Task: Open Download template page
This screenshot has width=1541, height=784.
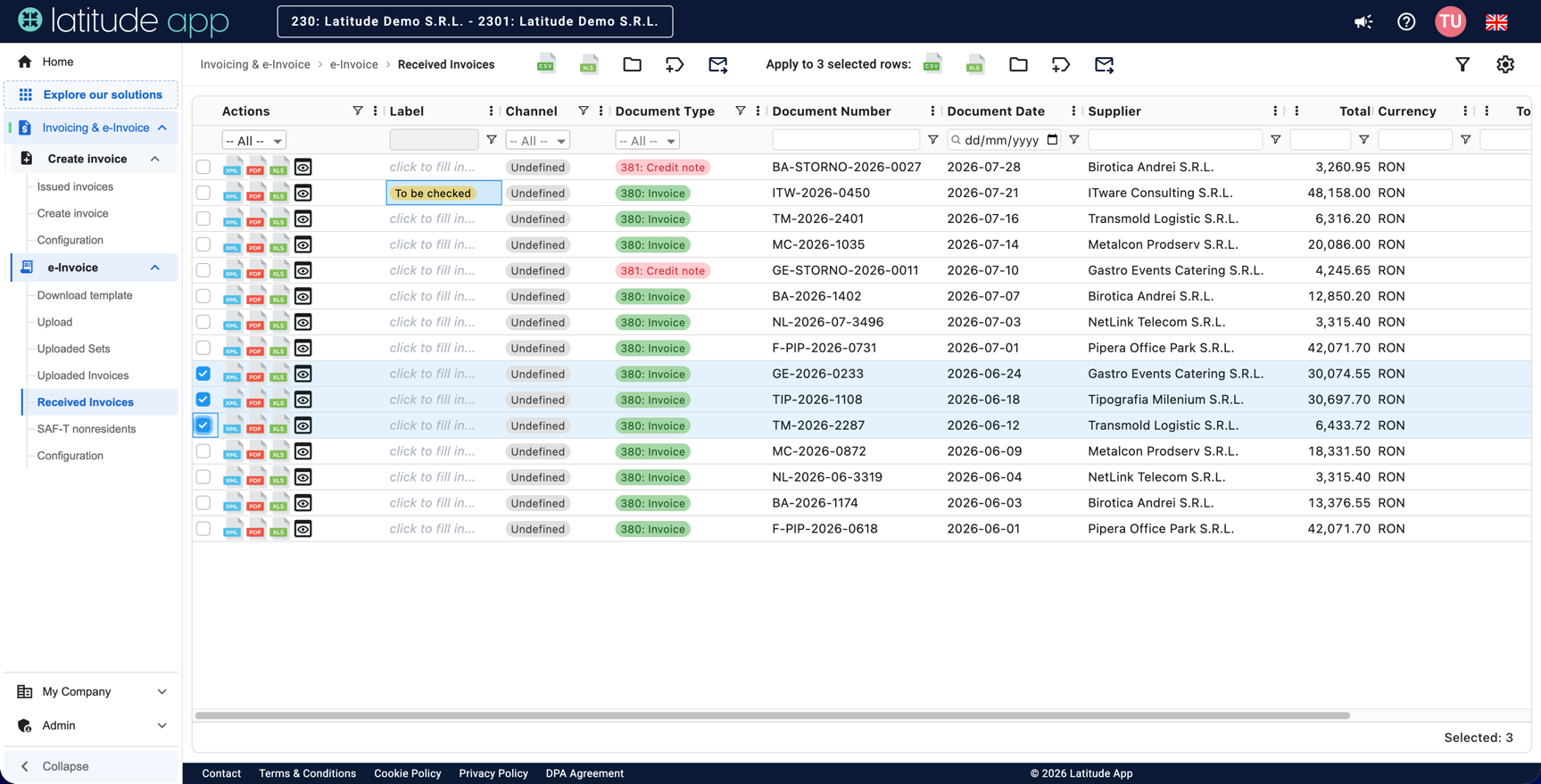Action: tap(85, 295)
